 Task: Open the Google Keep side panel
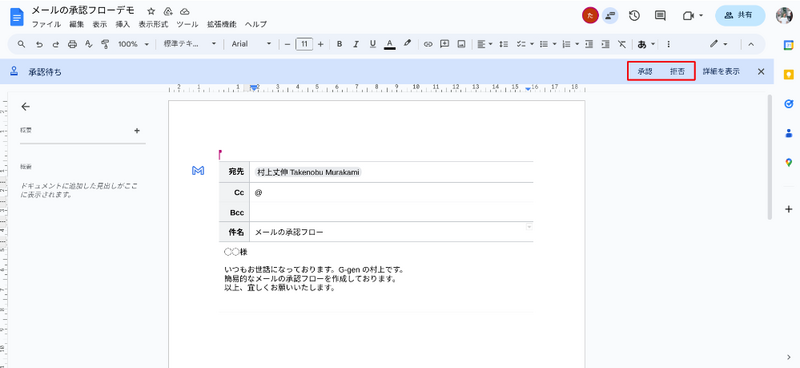point(789,75)
